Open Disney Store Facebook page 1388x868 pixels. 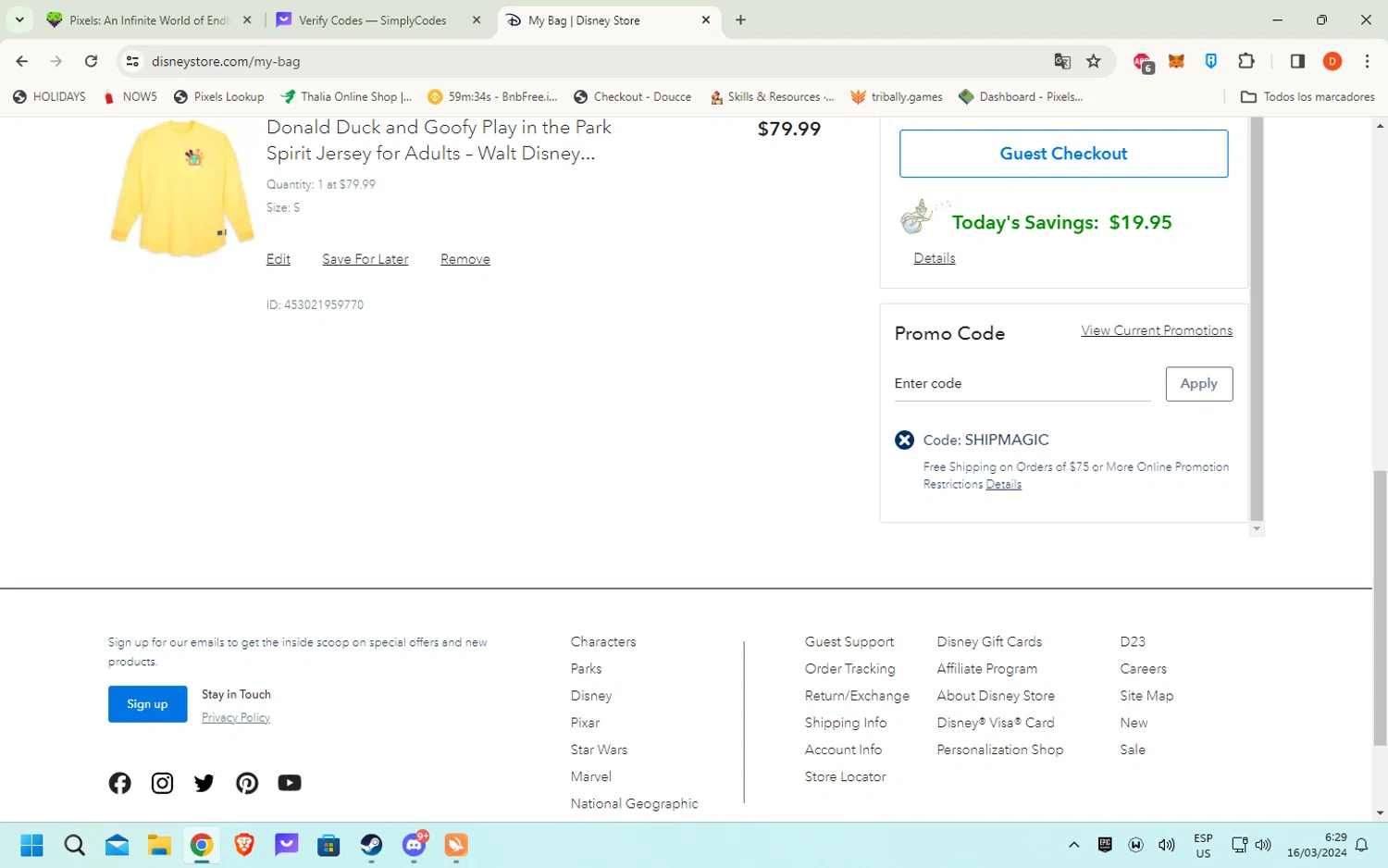click(x=119, y=783)
